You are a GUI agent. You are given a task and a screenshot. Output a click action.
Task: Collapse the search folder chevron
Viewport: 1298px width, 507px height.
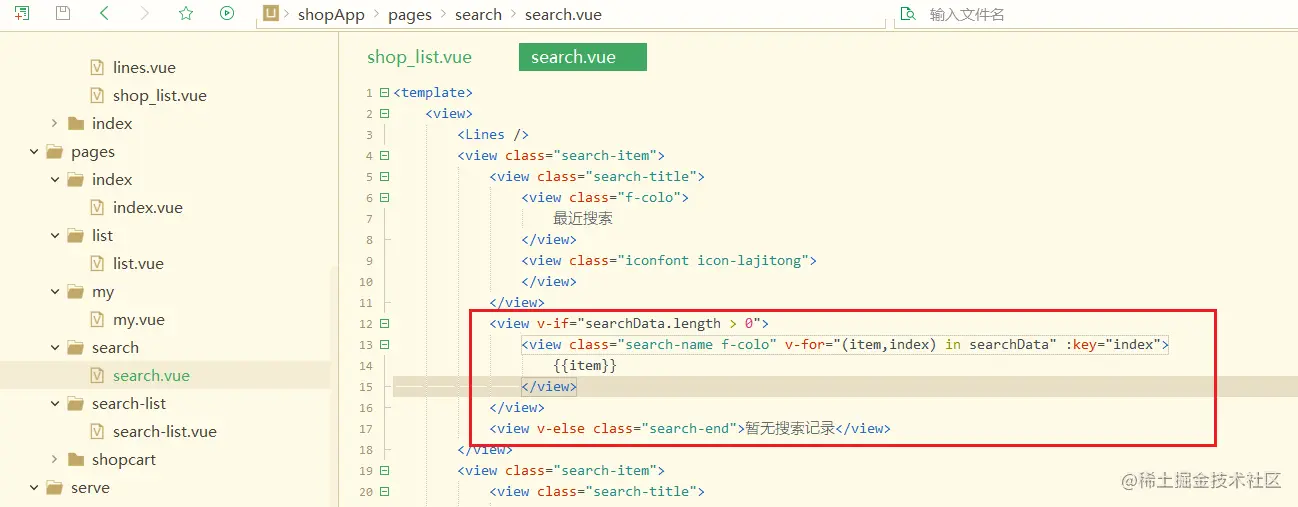point(55,348)
